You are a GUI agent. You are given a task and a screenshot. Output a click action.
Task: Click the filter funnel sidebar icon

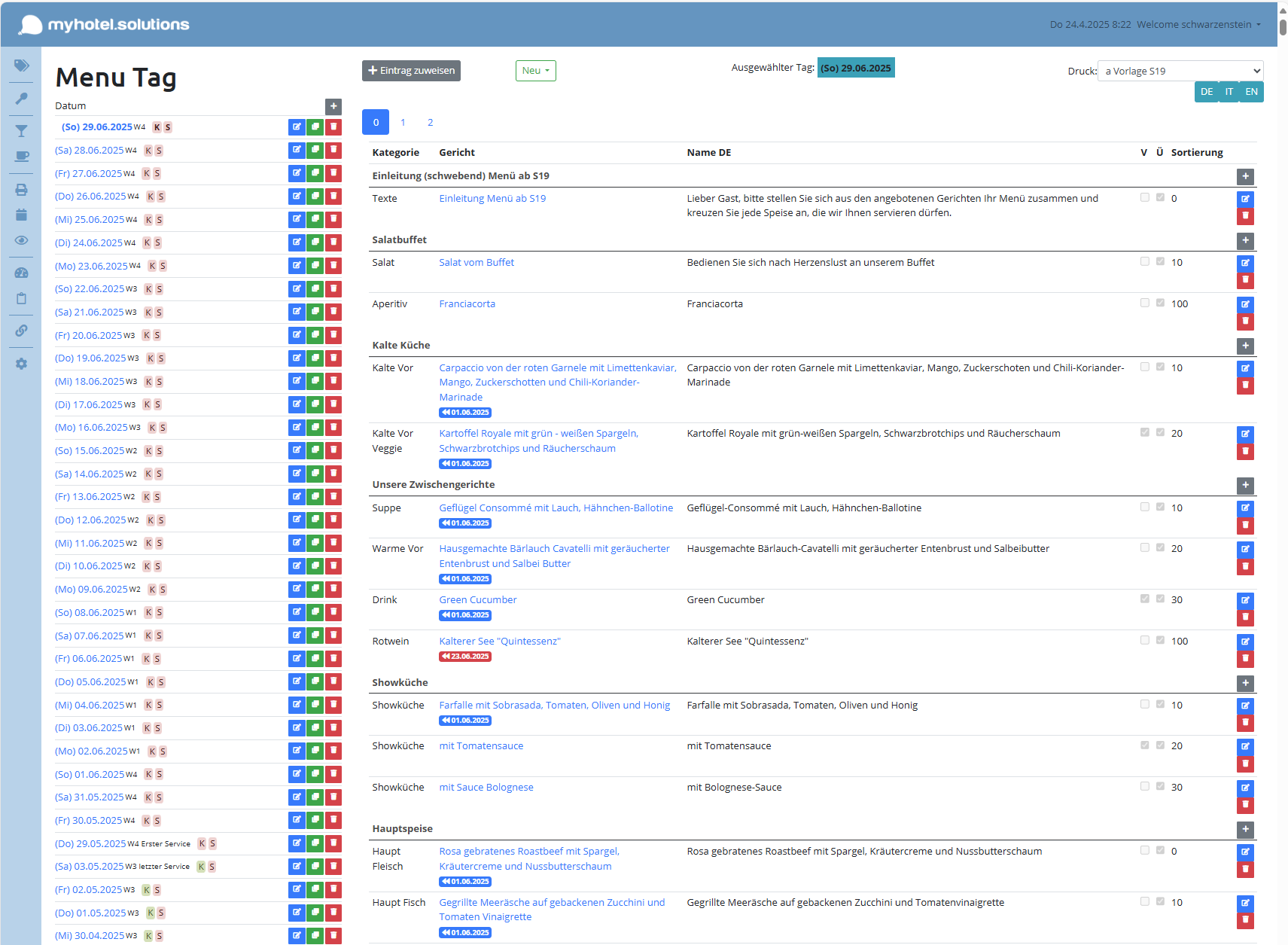coord(21,132)
